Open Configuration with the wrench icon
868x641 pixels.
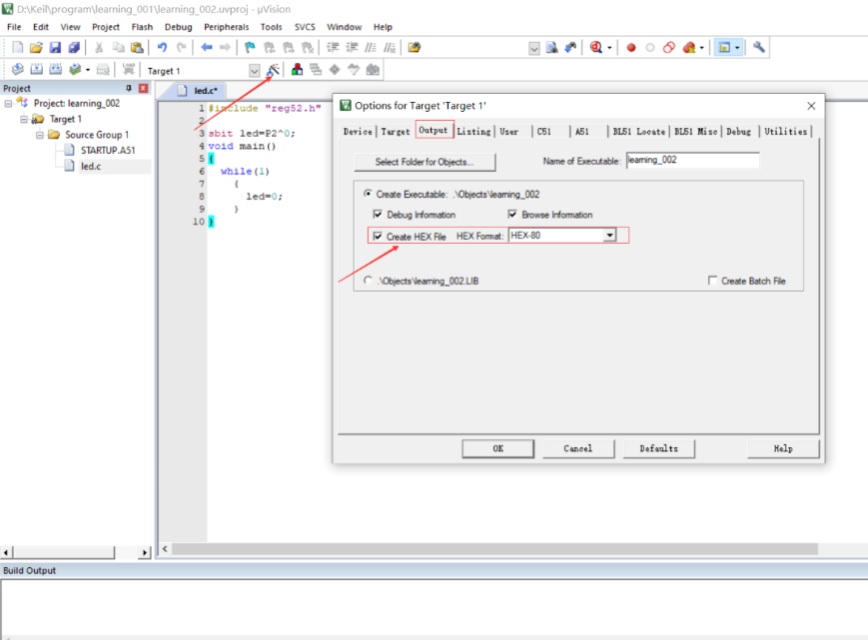point(759,48)
